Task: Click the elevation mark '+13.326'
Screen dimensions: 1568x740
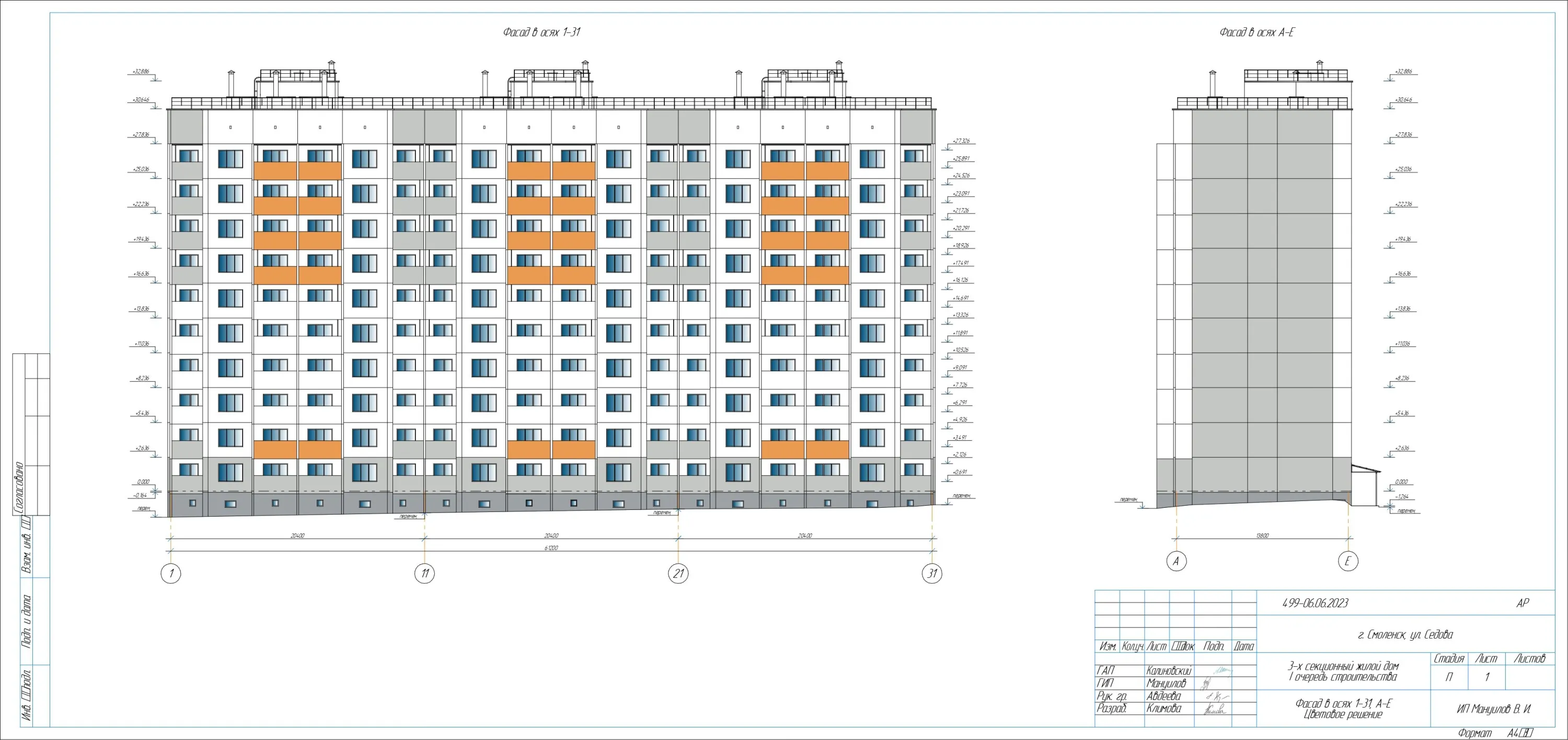Action: point(961,315)
